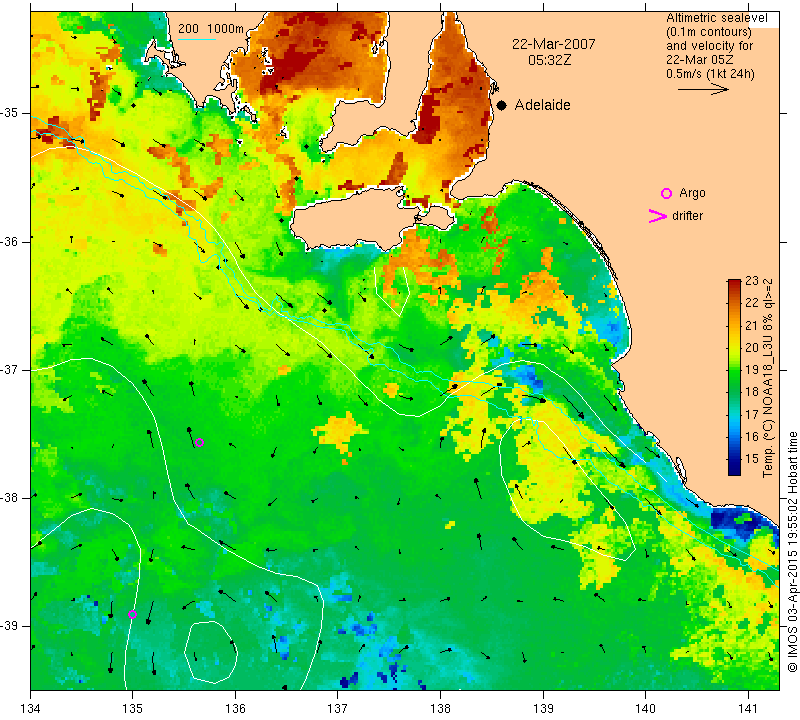Click the cyan depth contour legend line

[197, 39]
